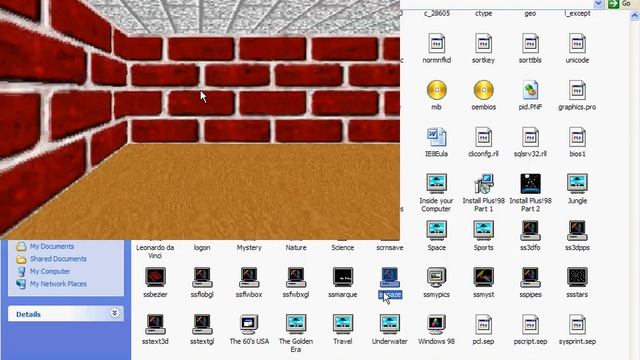Screen dimensions: 640x360
Task: Expand the Details panel chevron
Action: 114,313
